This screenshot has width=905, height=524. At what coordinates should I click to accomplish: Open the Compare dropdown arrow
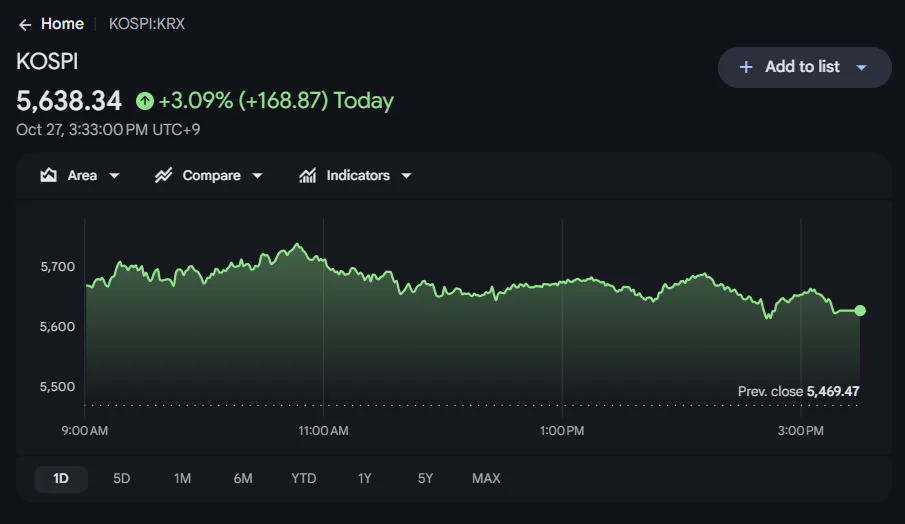point(257,175)
